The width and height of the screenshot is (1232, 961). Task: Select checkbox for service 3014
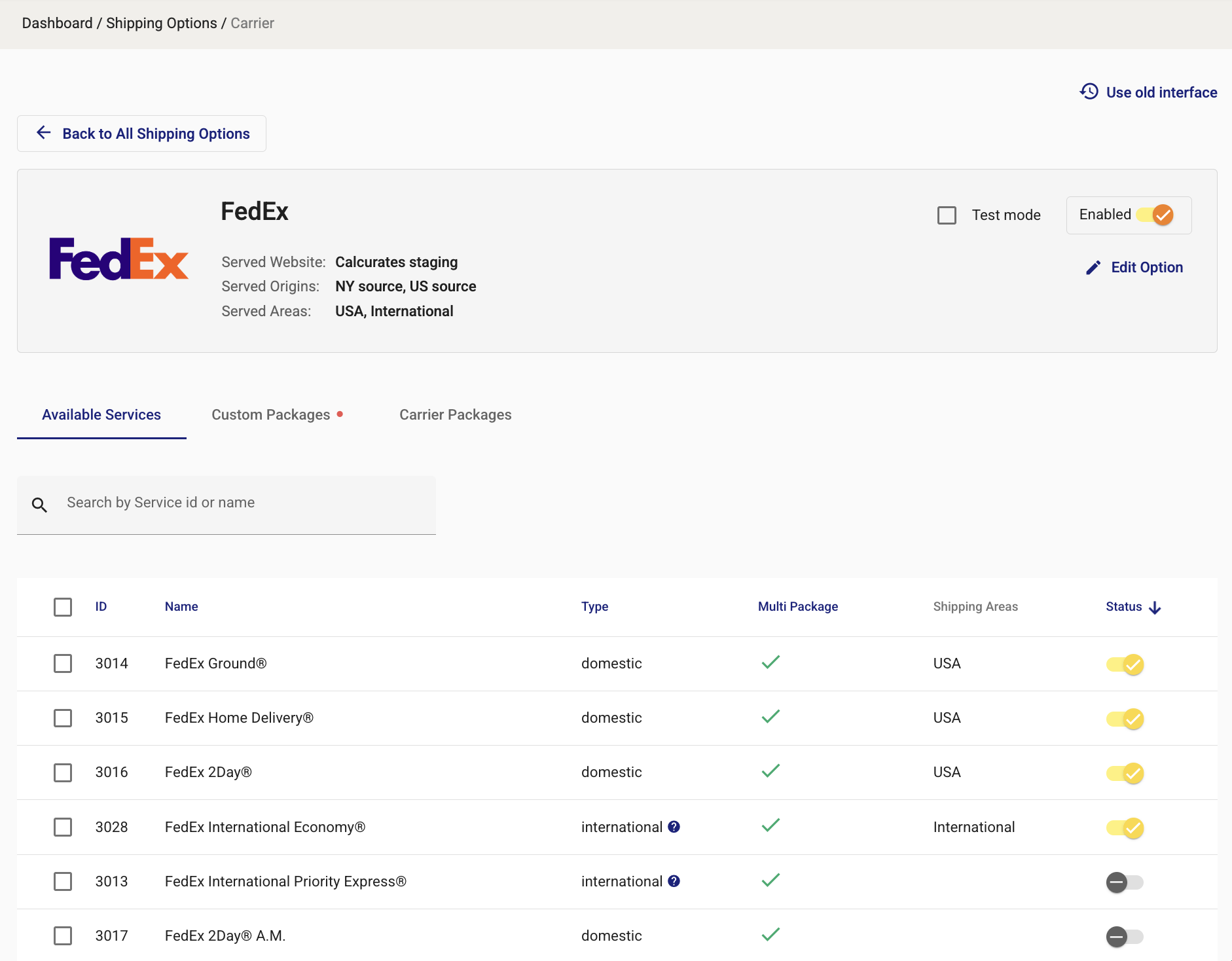pos(63,663)
